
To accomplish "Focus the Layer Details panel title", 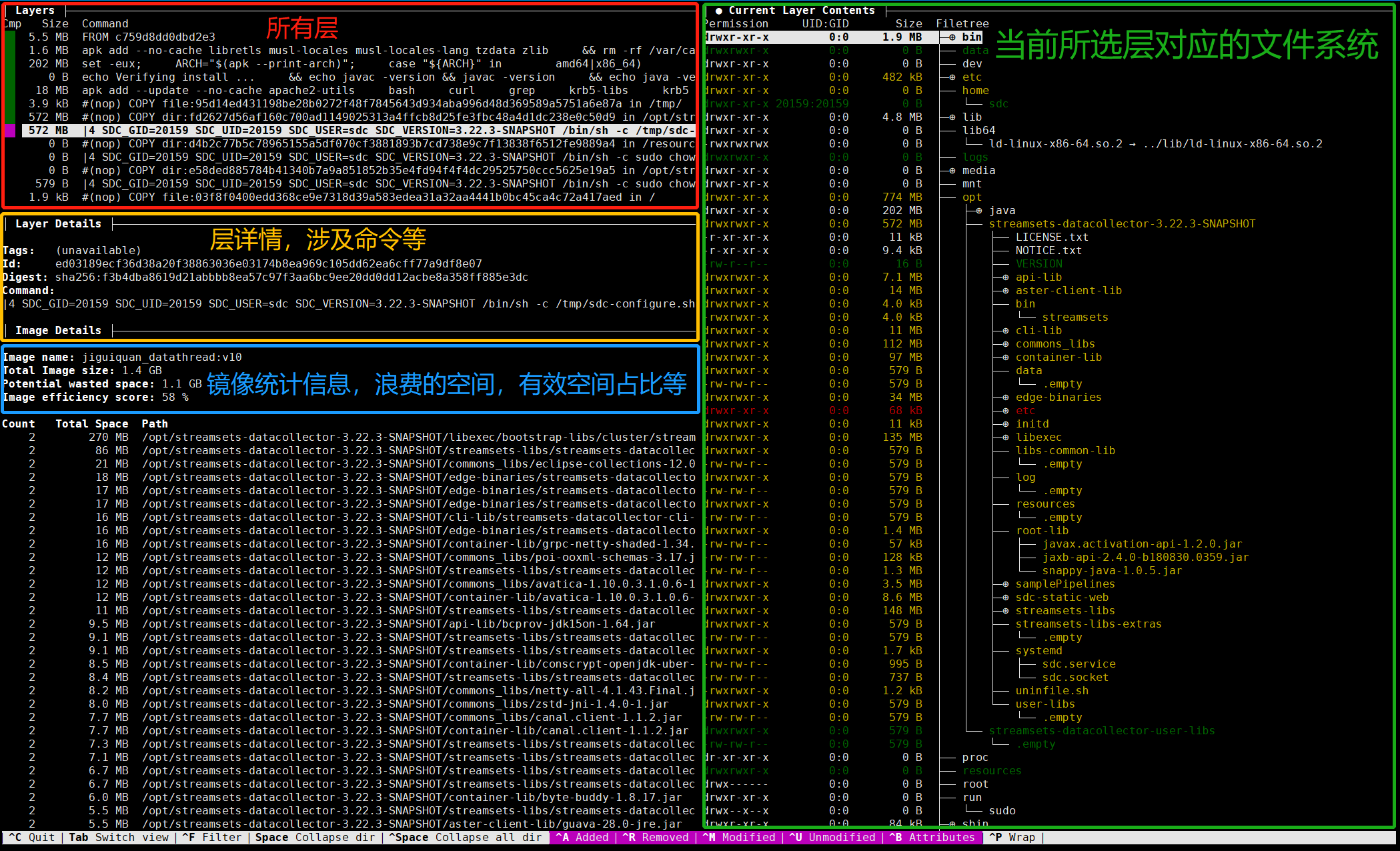I will (59, 224).
